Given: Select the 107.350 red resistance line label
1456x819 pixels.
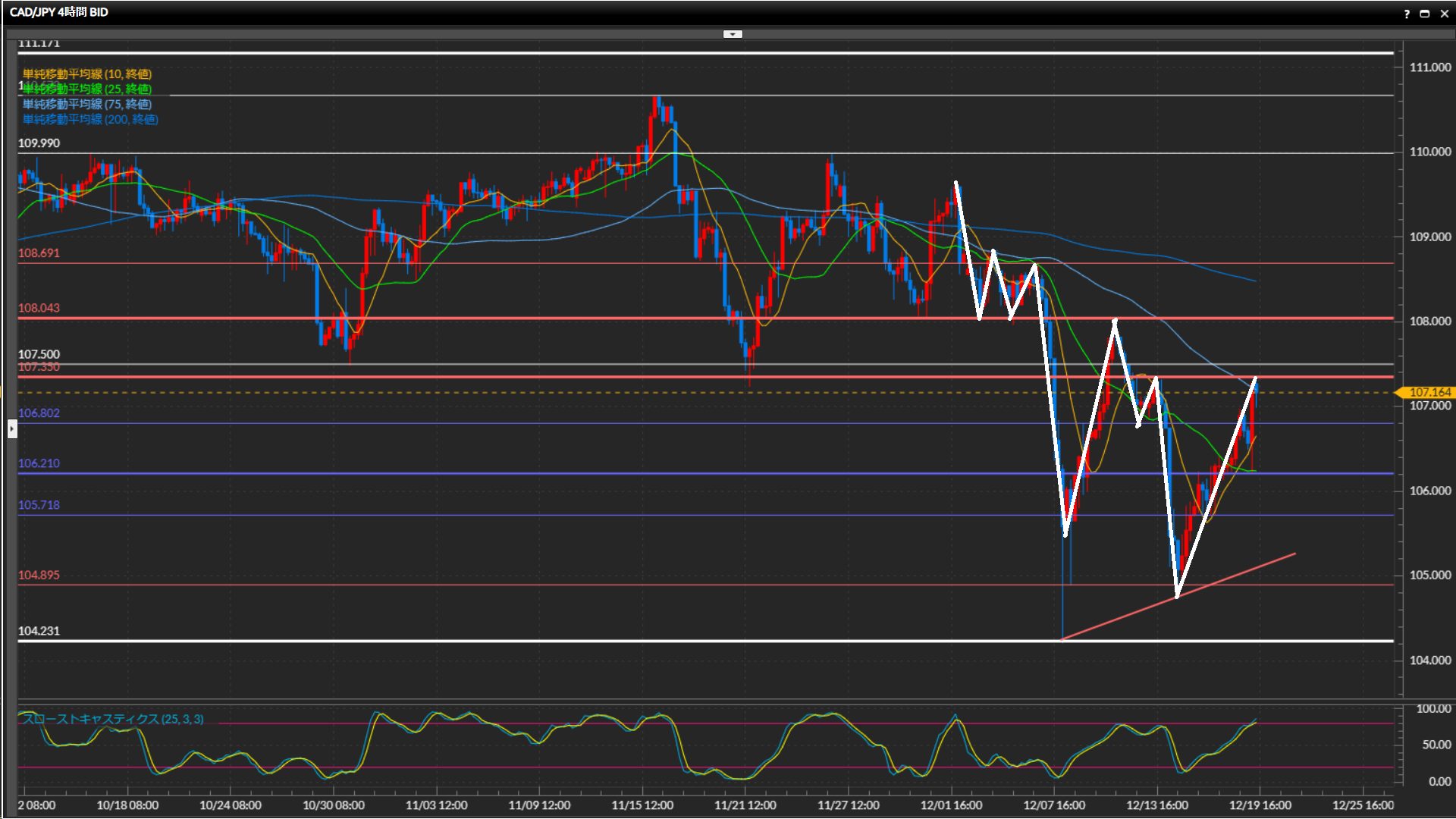Looking at the screenshot, I should [39, 368].
